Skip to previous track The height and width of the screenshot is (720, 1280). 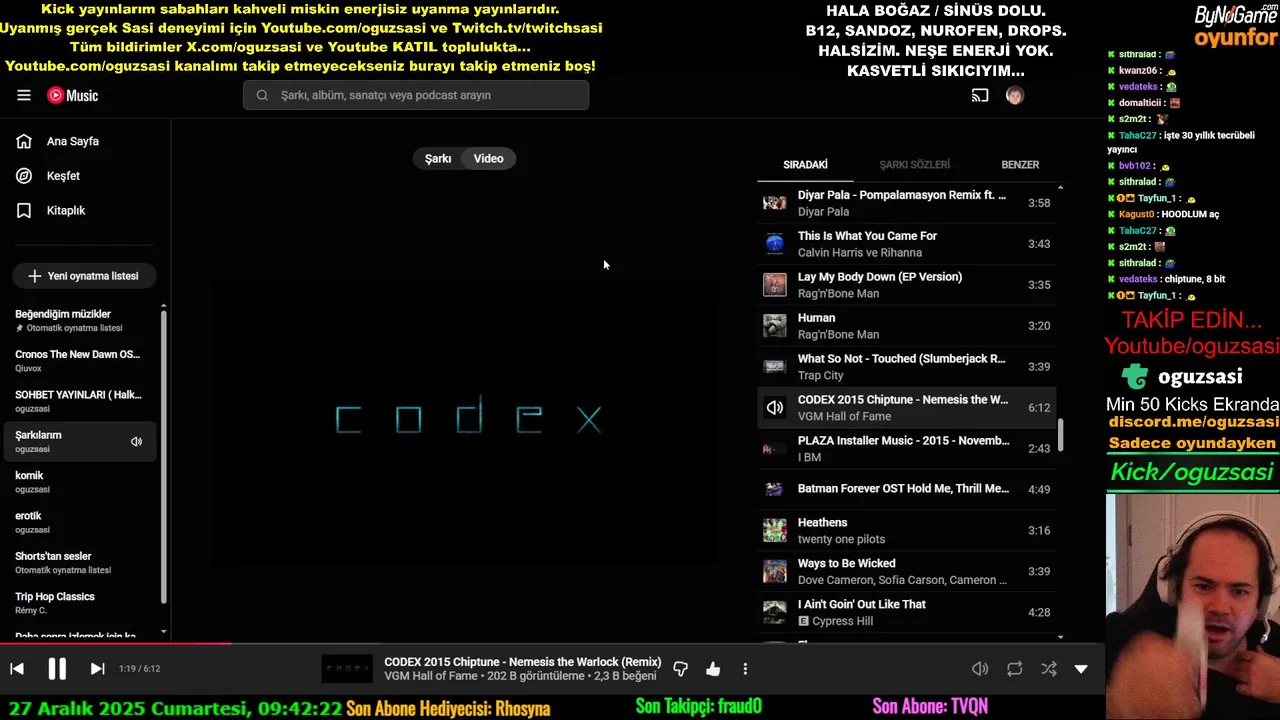click(x=17, y=669)
